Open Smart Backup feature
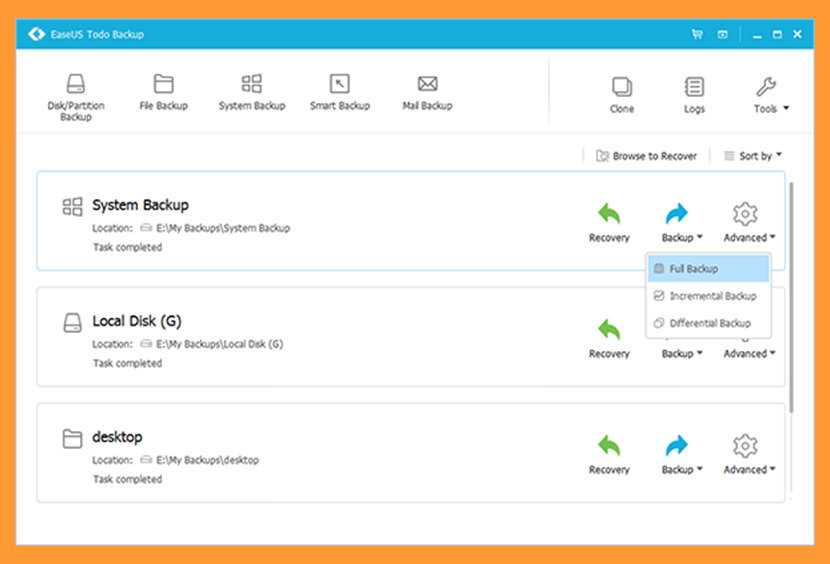Viewport: 830px width, 564px height. tap(340, 92)
